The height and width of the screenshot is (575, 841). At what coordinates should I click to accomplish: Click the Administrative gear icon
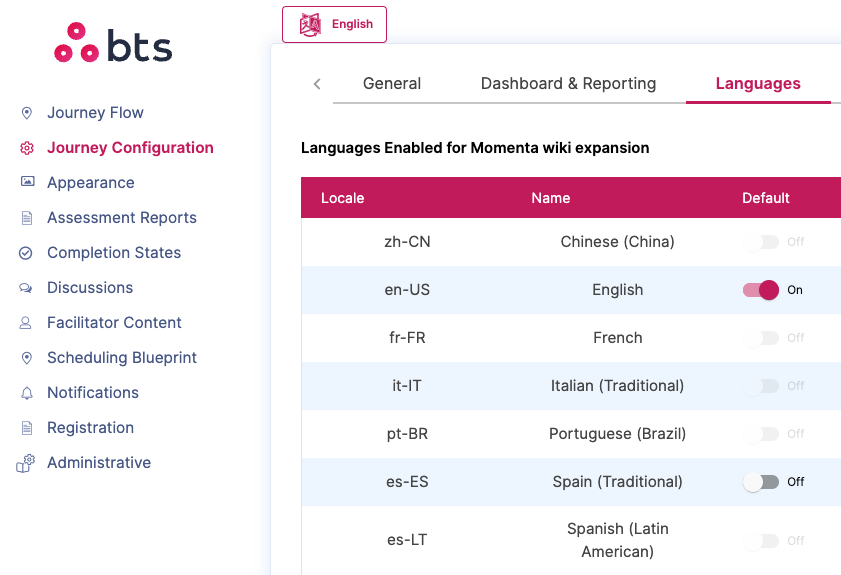(x=25, y=463)
